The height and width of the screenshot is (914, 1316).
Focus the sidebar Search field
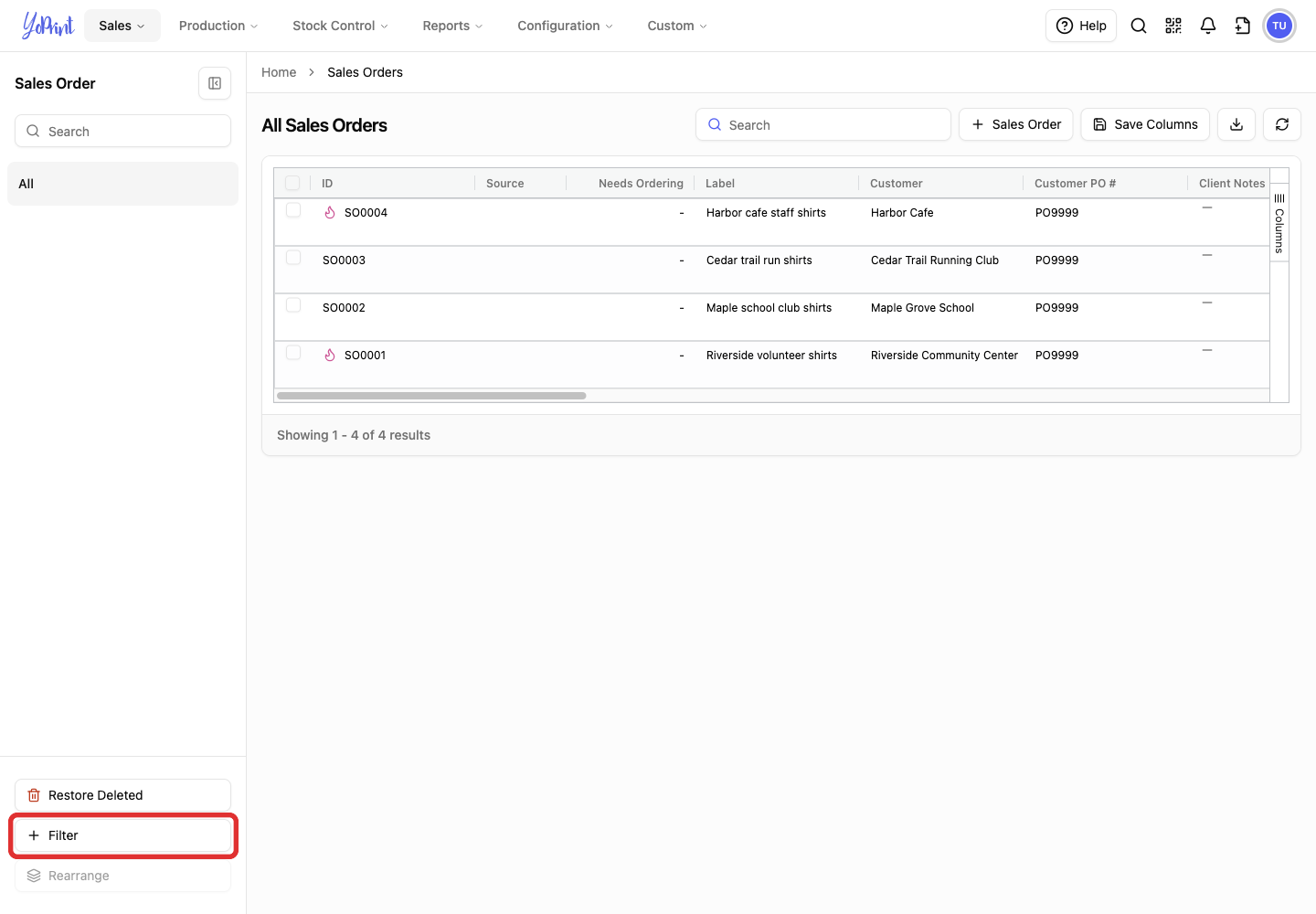(x=122, y=131)
